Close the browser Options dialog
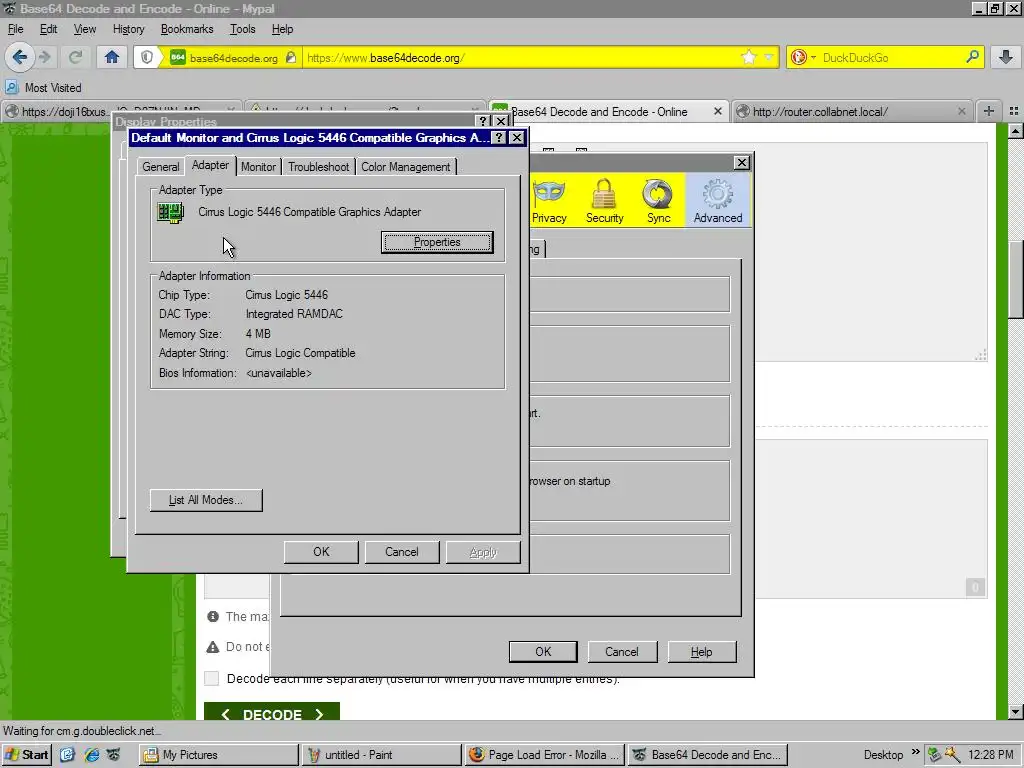This screenshot has width=1024, height=768. [742, 162]
